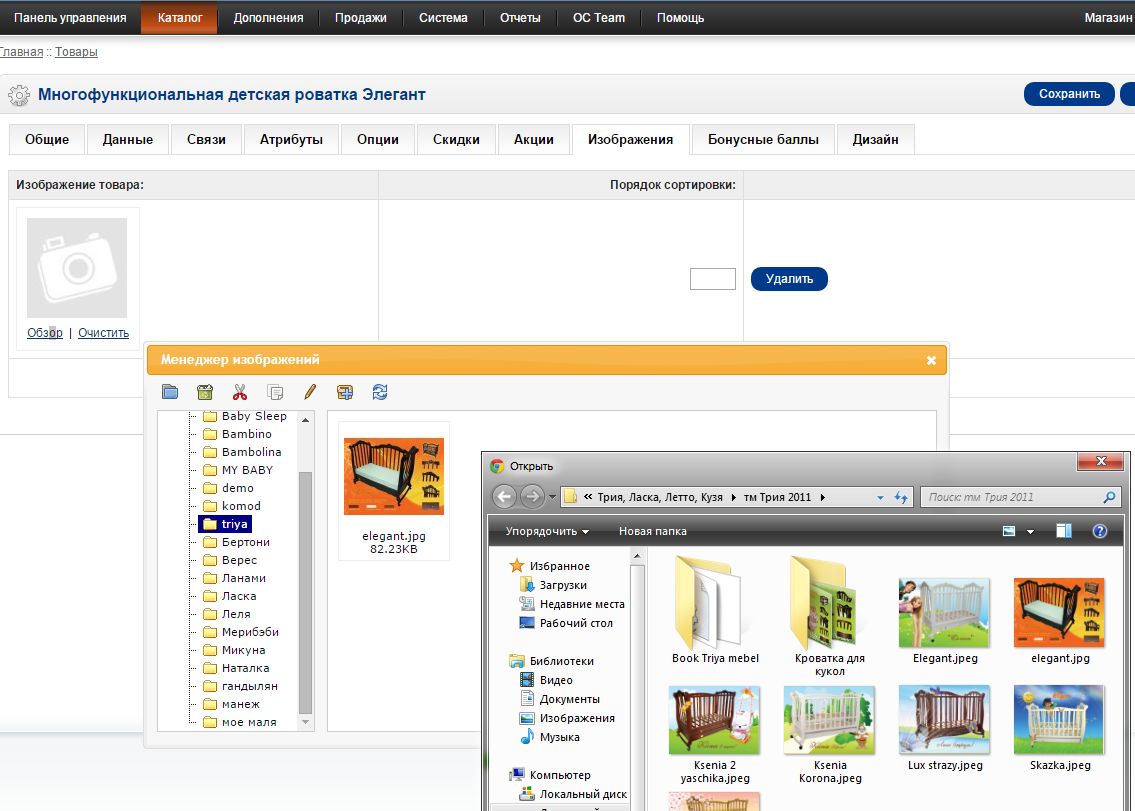This screenshot has width=1135, height=811.
Task: Open help in the file dialog toolbar
Action: pyautogui.click(x=1099, y=531)
